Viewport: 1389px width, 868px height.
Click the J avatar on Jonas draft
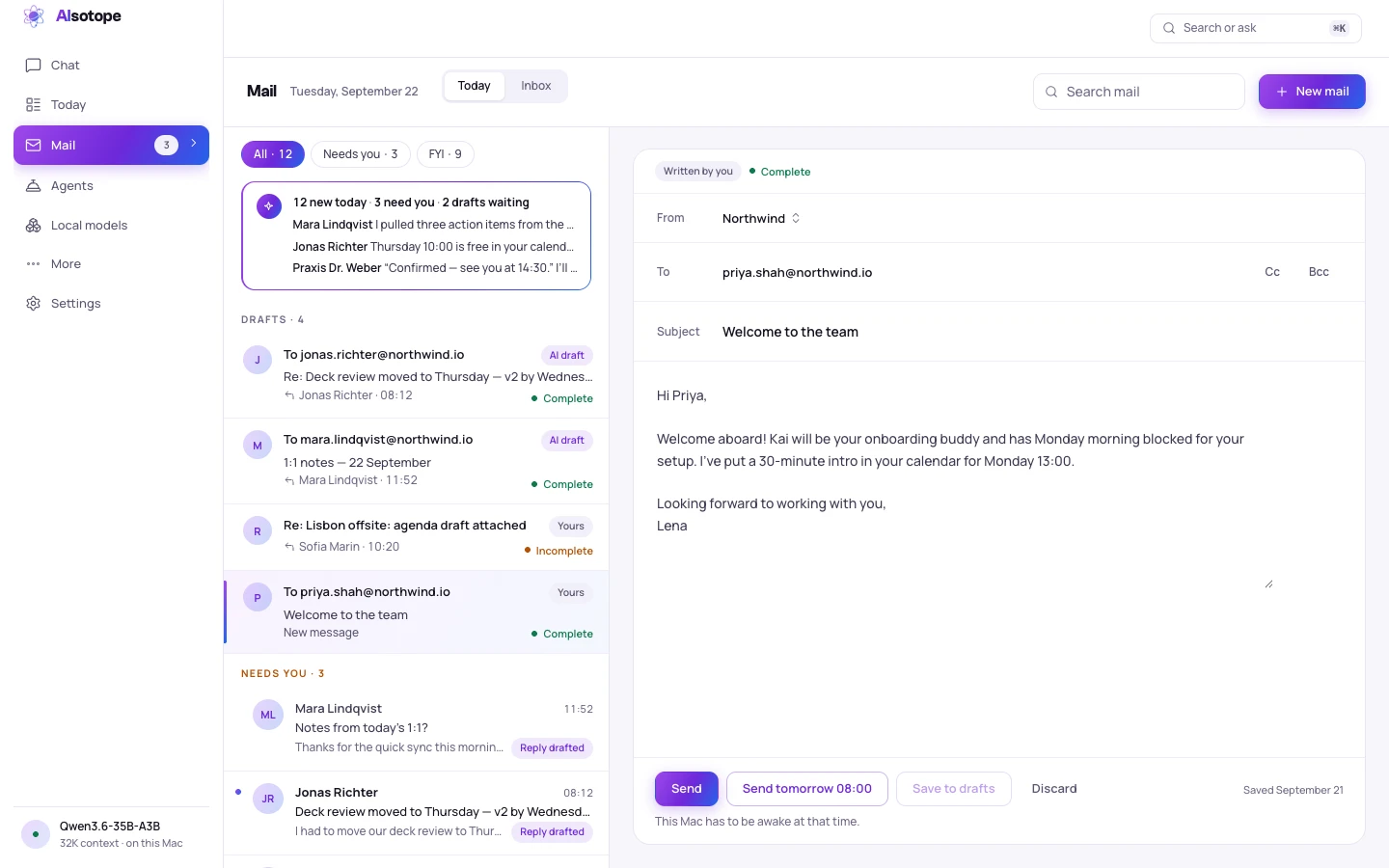[x=258, y=360]
